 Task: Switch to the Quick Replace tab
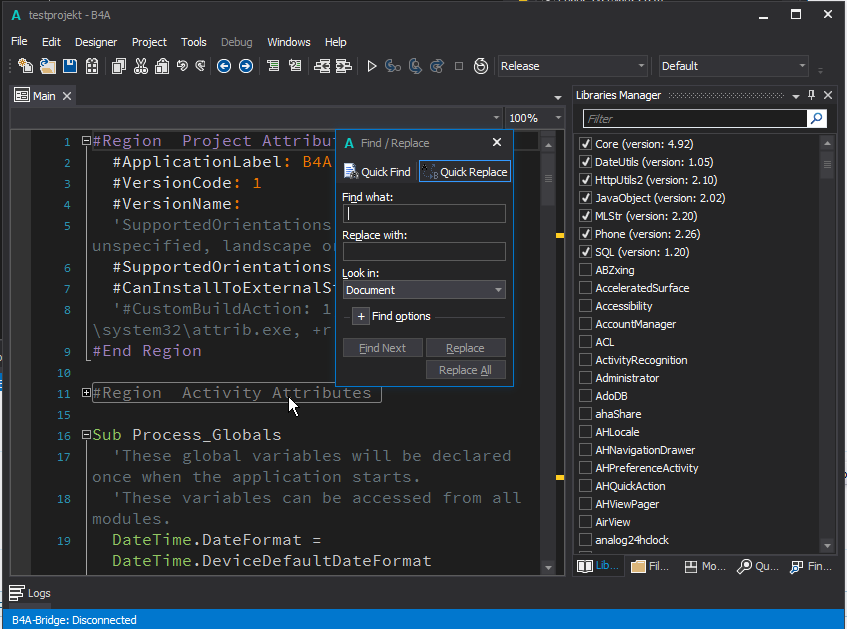[465, 172]
